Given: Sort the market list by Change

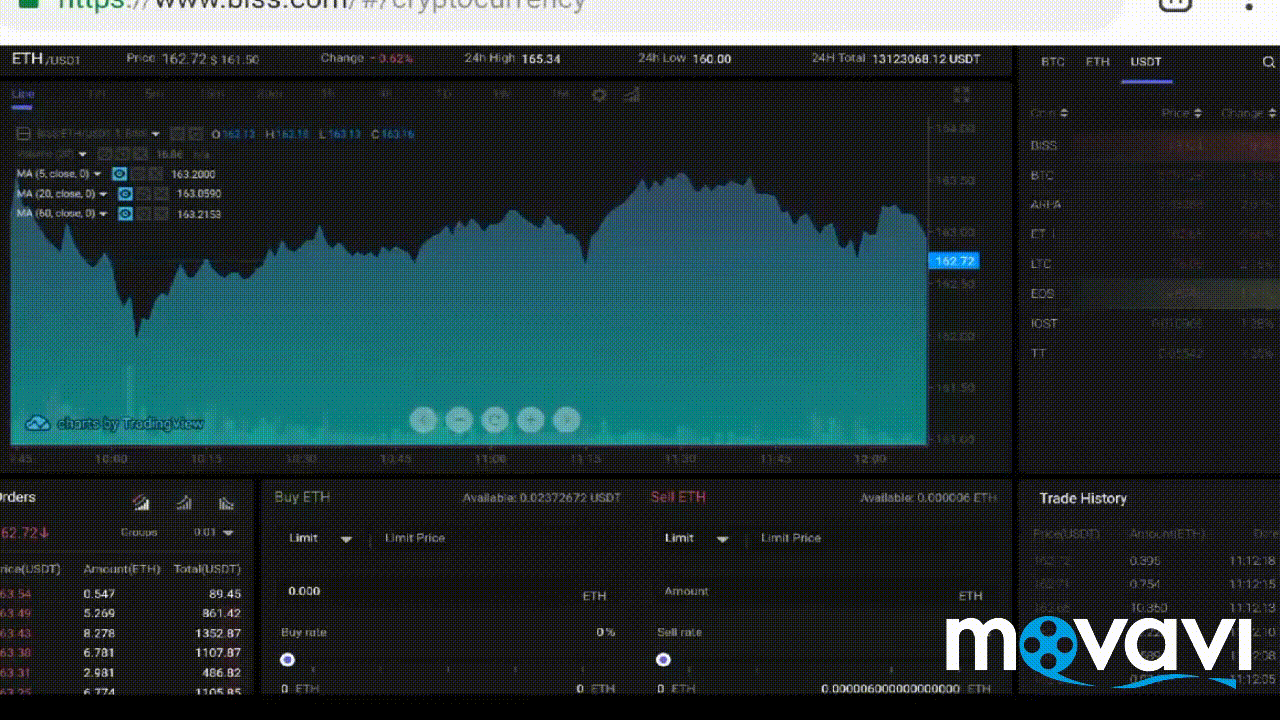Looking at the screenshot, I should [1247, 113].
